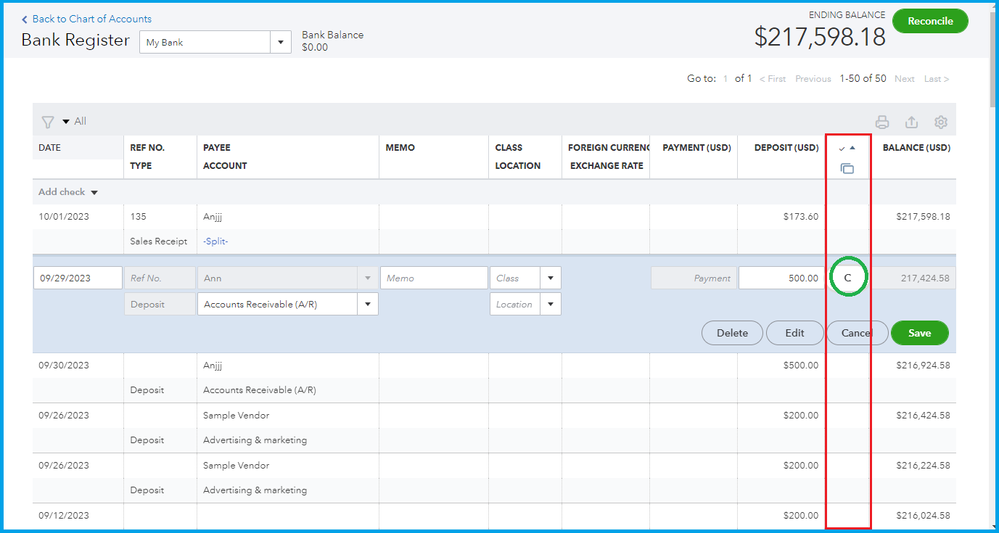
Task: Expand the Class dropdown in edit row
Action: 551,278
